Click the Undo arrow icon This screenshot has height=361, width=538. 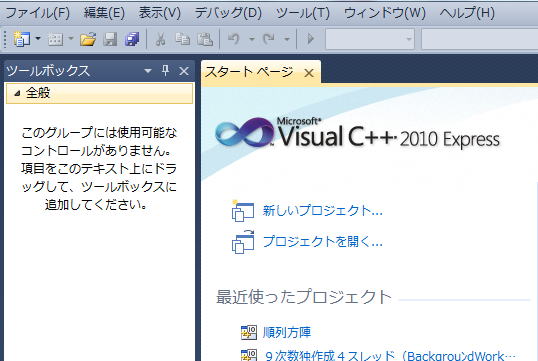click(234, 39)
